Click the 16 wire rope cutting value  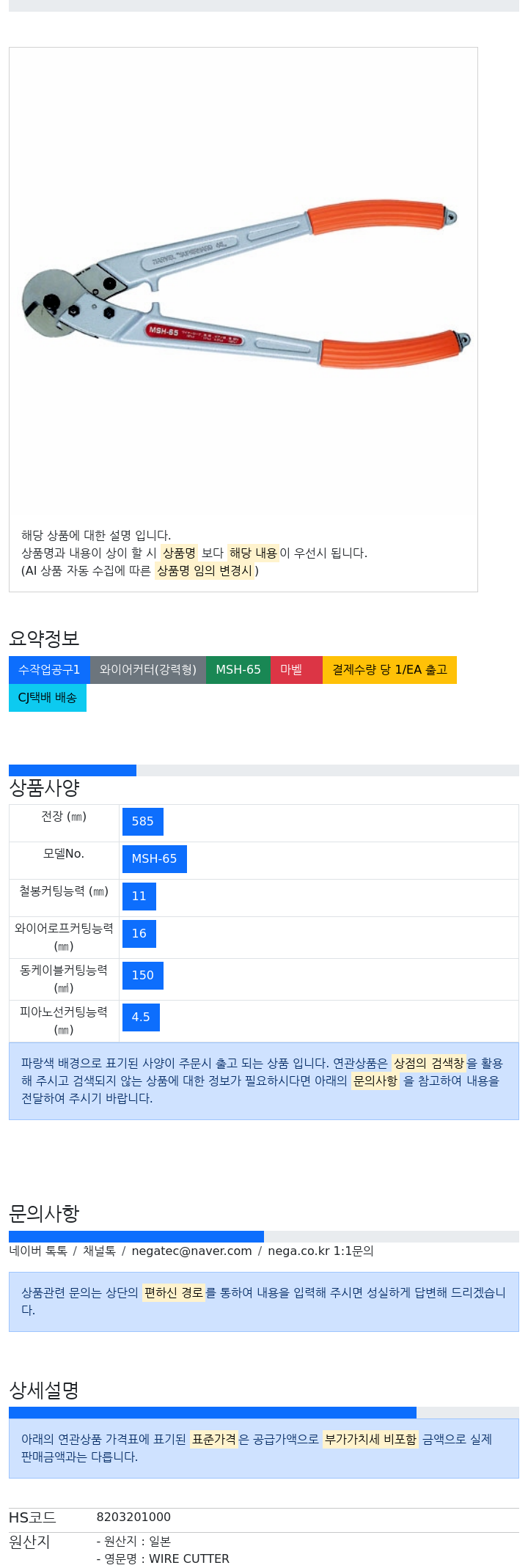coord(139,934)
